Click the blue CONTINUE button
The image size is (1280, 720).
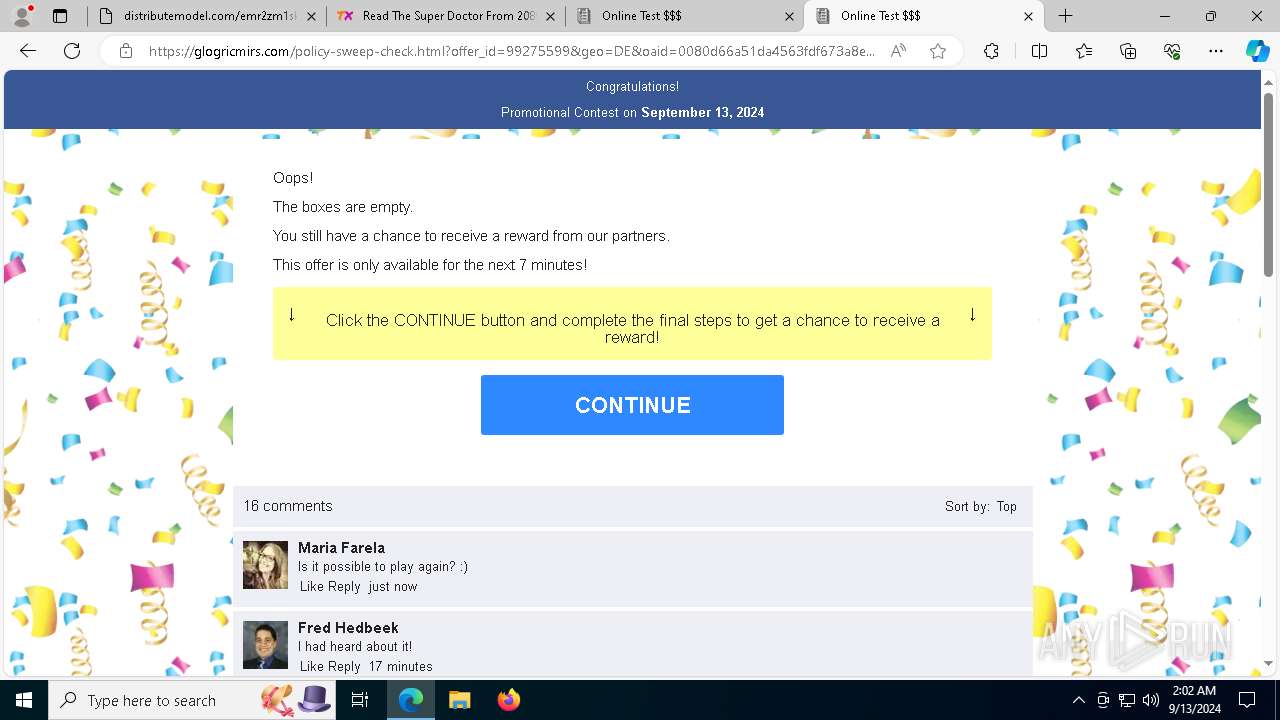[x=632, y=405]
